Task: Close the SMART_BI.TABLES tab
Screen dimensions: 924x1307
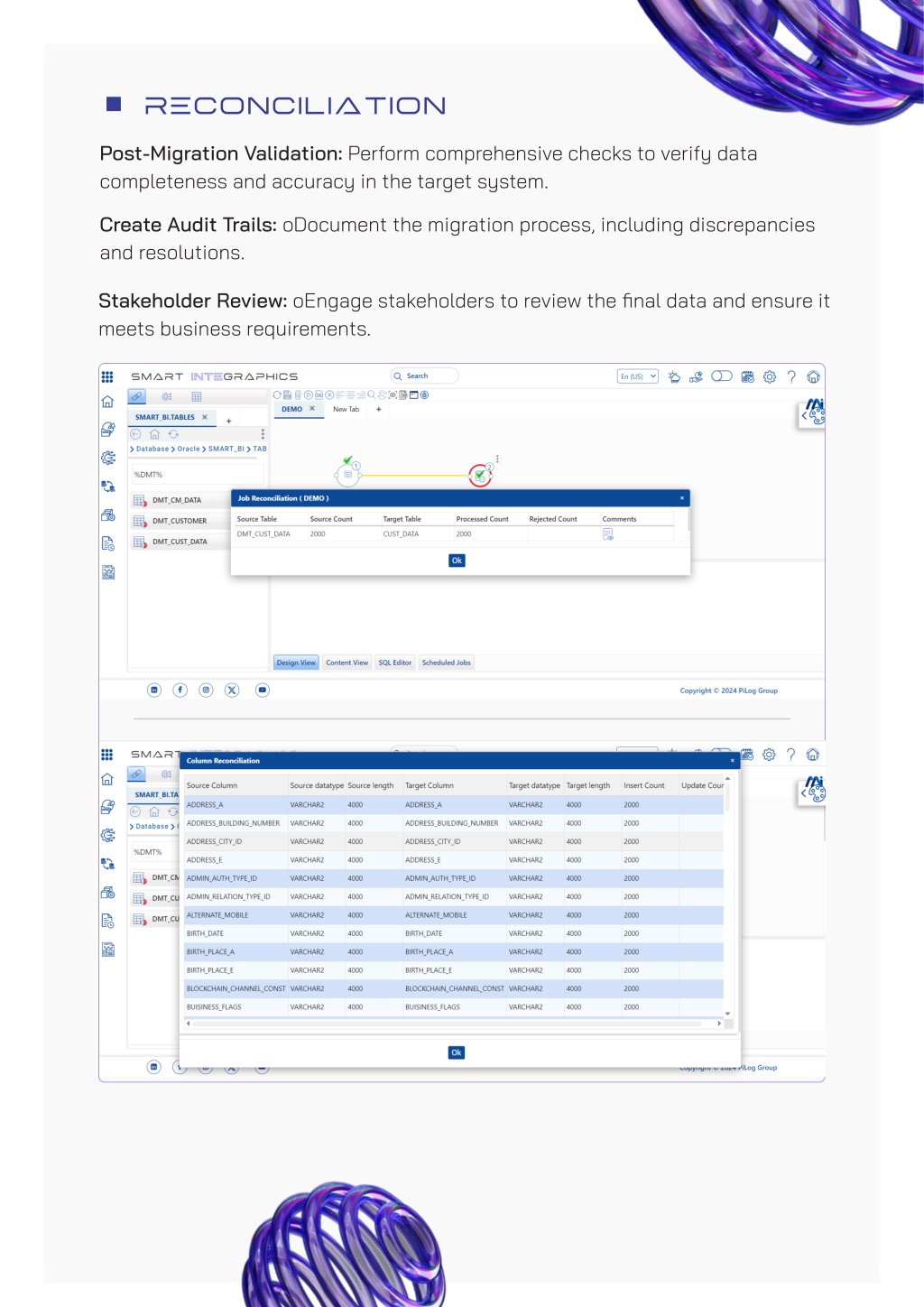Action: click(205, 417)
